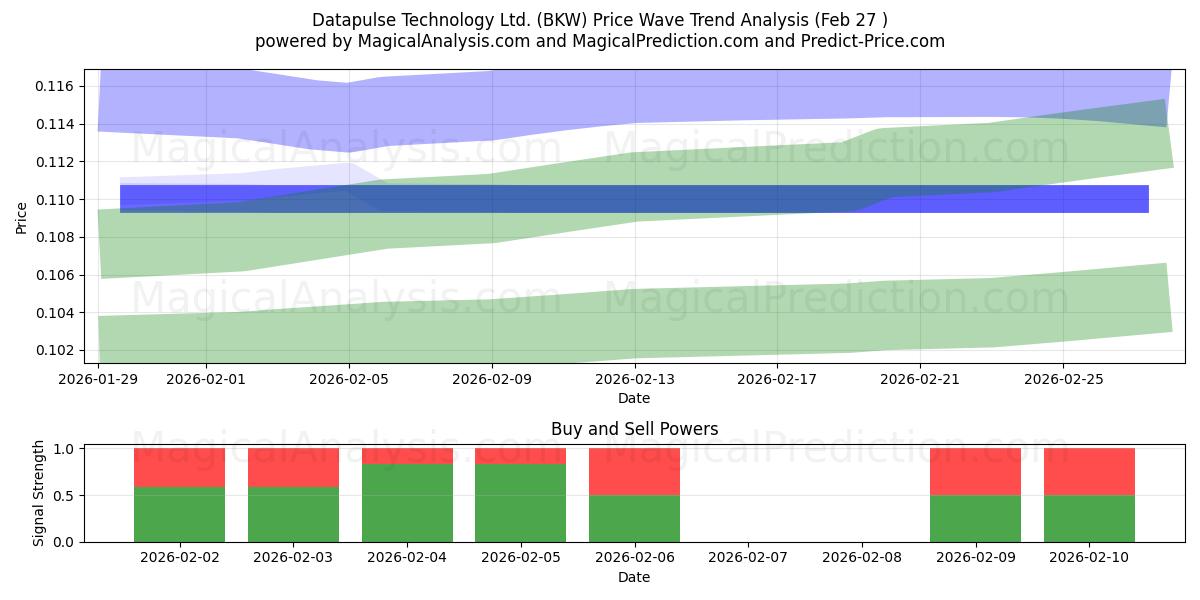Click the red sell bar for 2026-02-10
This screenshot has width=1200, height=600.
click(x=1089, y=472)
